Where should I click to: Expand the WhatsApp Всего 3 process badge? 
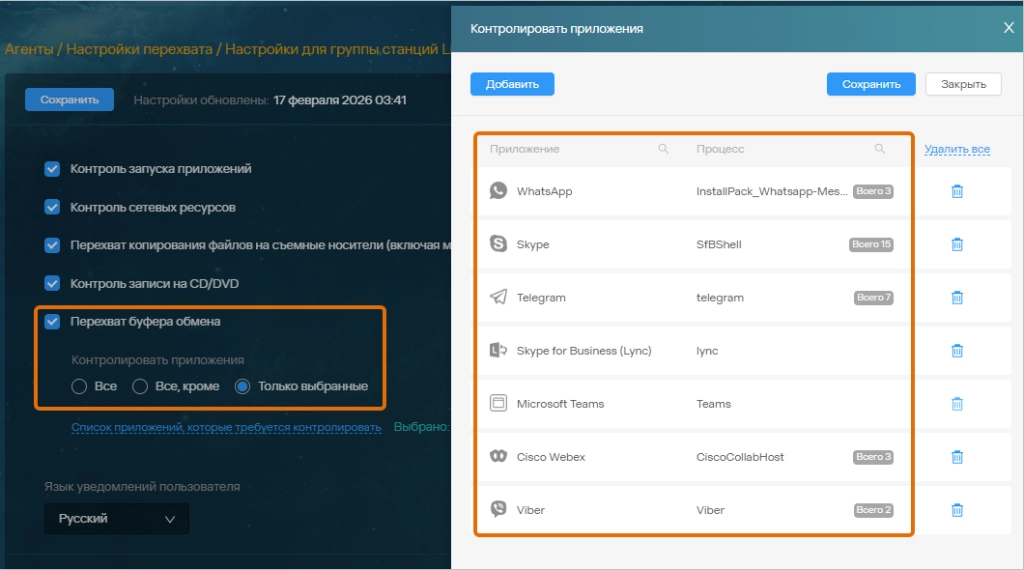pyautogui.click(x=873, y=191)
